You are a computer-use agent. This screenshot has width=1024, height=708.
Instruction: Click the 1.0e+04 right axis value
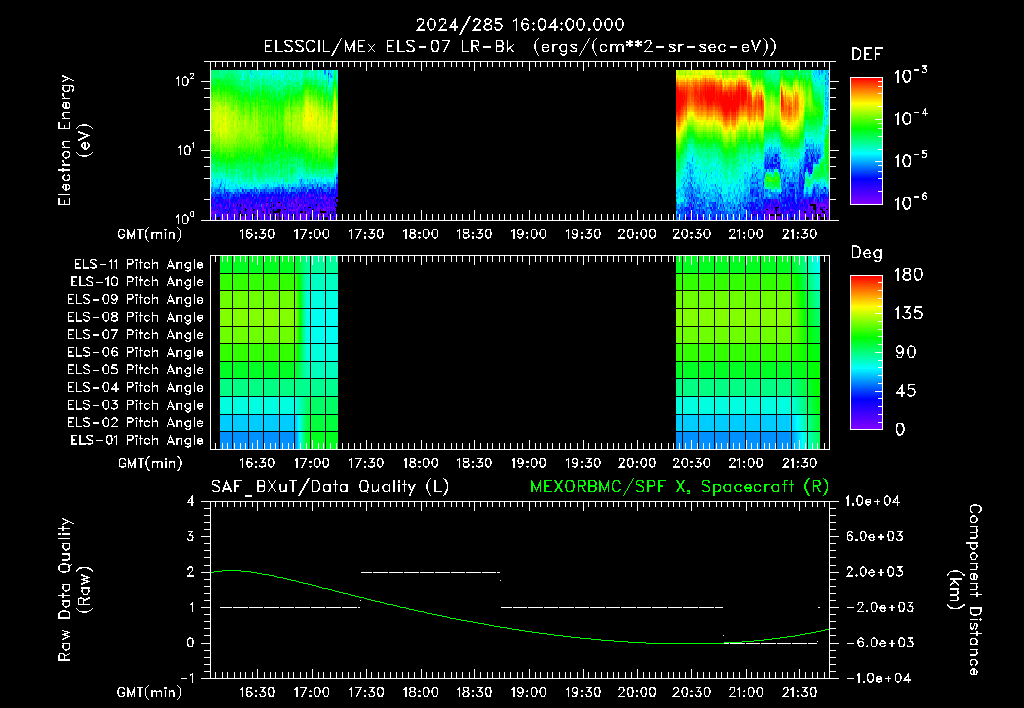coord(872,502)
